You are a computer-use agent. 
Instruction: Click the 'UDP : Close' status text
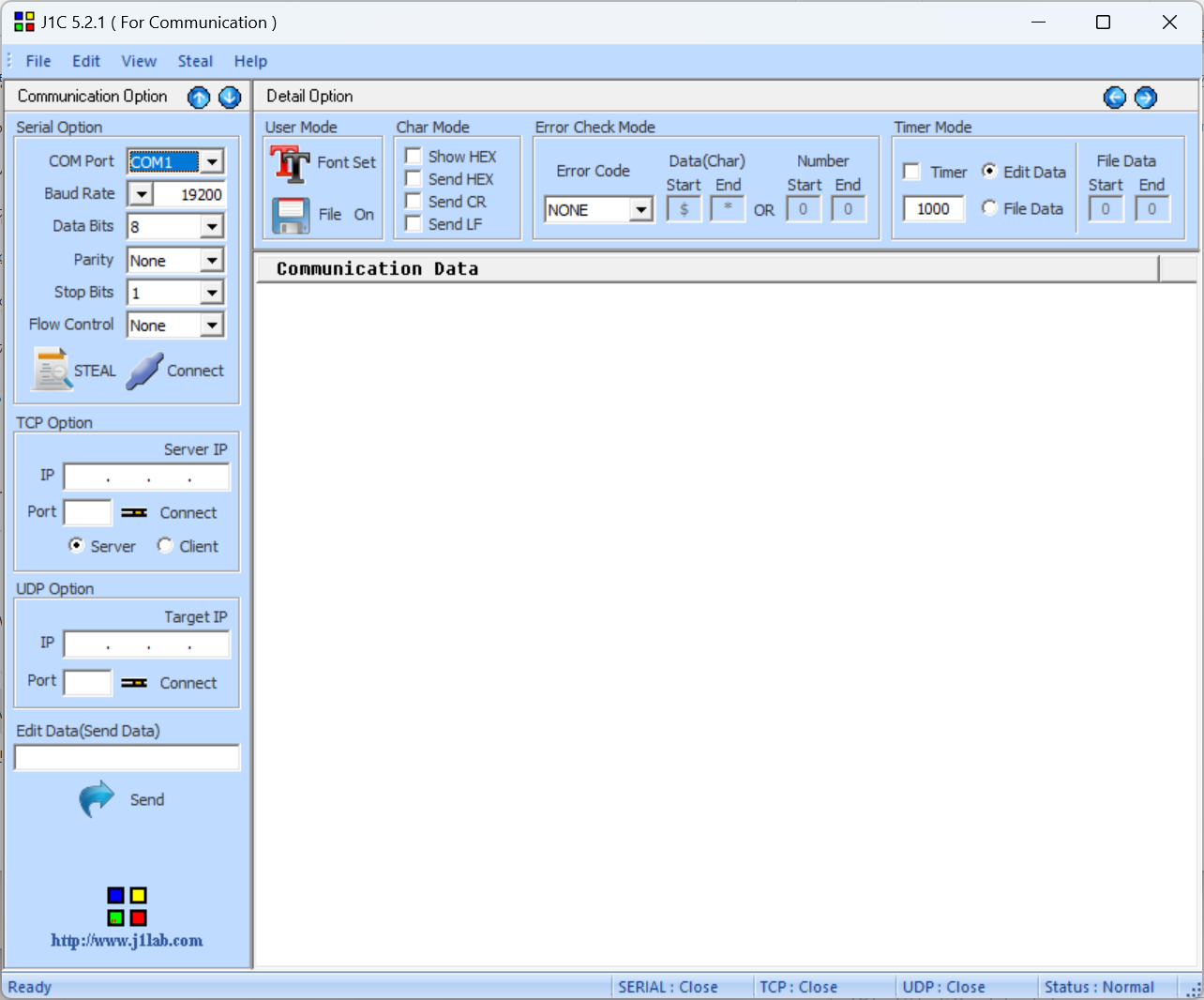(943, 987)
